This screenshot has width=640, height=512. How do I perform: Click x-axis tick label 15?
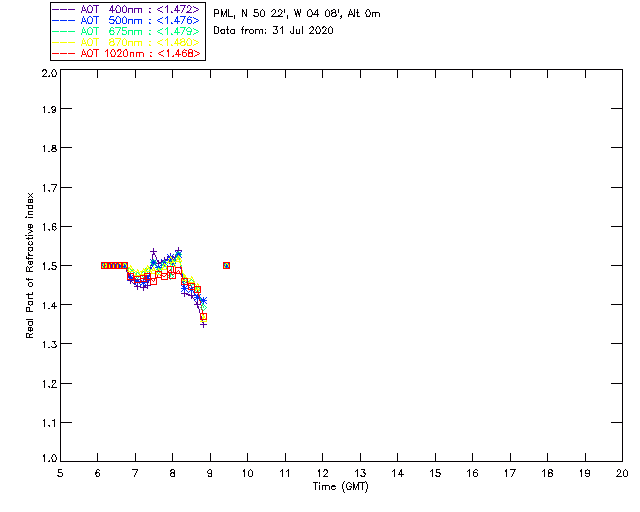[x=435, y=473]
